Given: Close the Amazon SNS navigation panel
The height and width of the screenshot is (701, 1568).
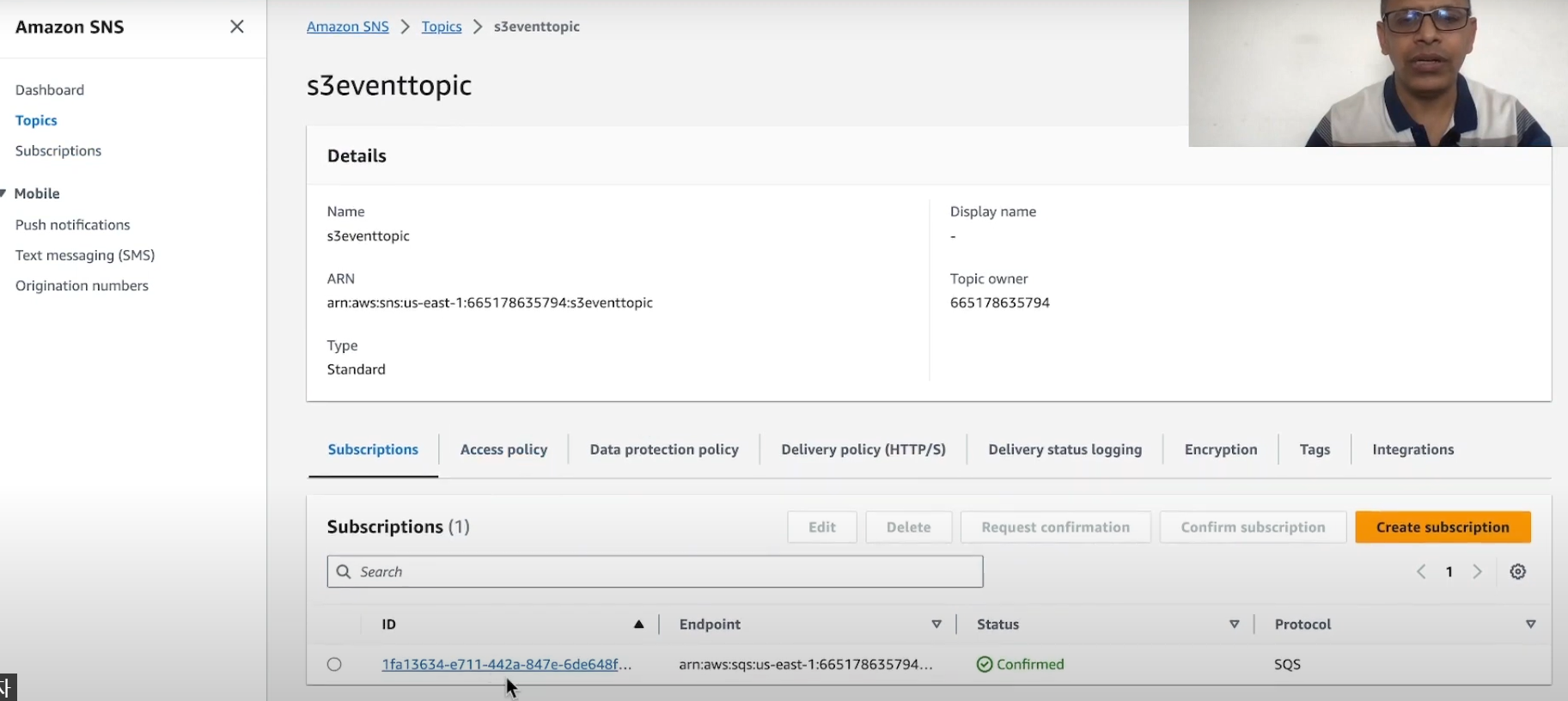Looking at the screenshot, I should [x=237, y=27].
